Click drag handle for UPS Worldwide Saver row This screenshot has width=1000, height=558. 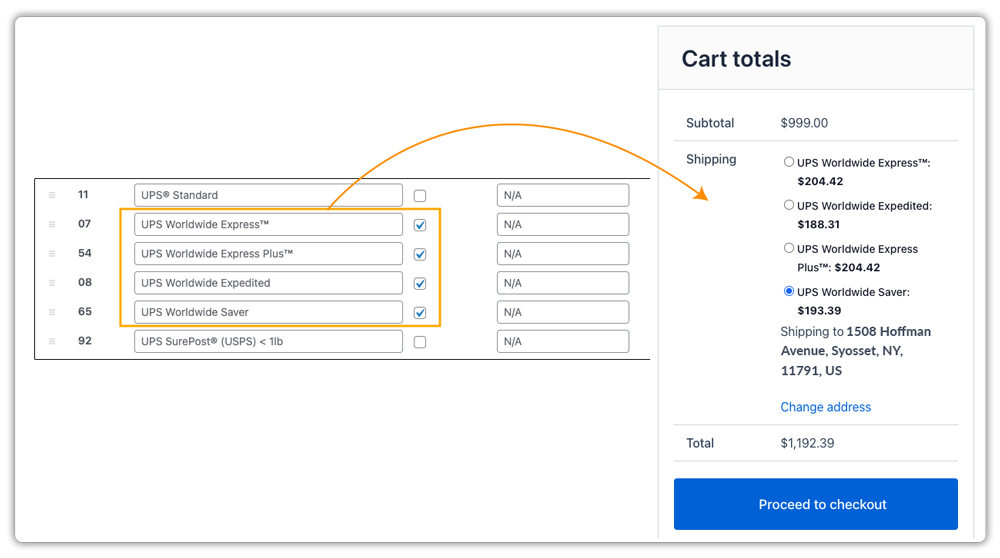pyautogui.click(x=52, y=312)
